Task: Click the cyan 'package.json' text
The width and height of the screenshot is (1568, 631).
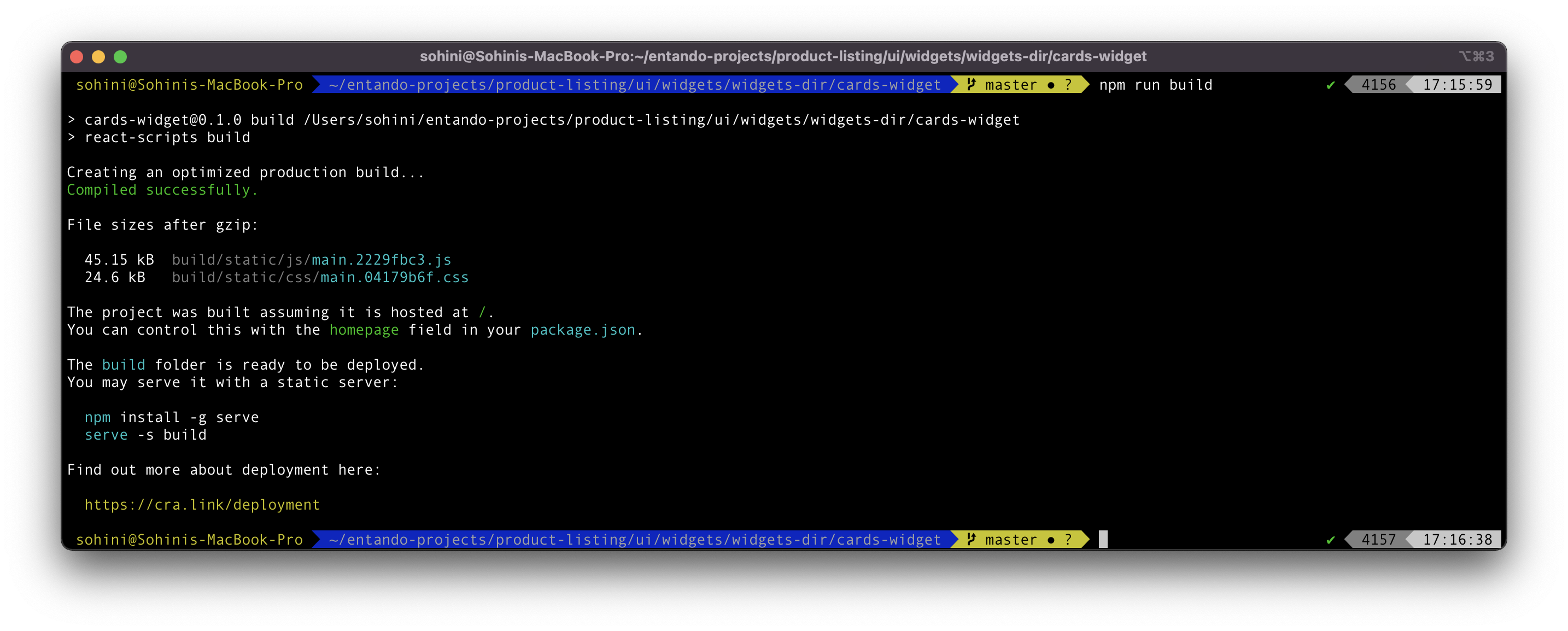Action: (583, 330)
